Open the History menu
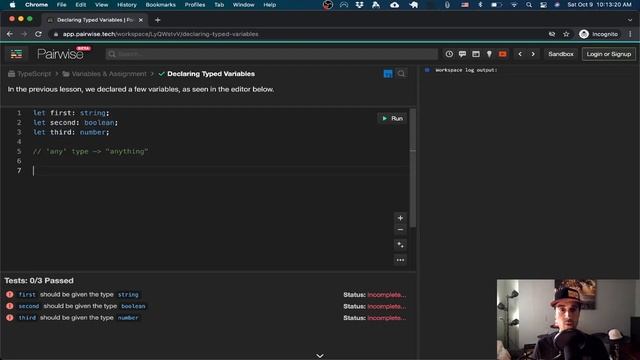Viewport: 640px width, 360px height. pyautogui.click(x=127, y=5)
